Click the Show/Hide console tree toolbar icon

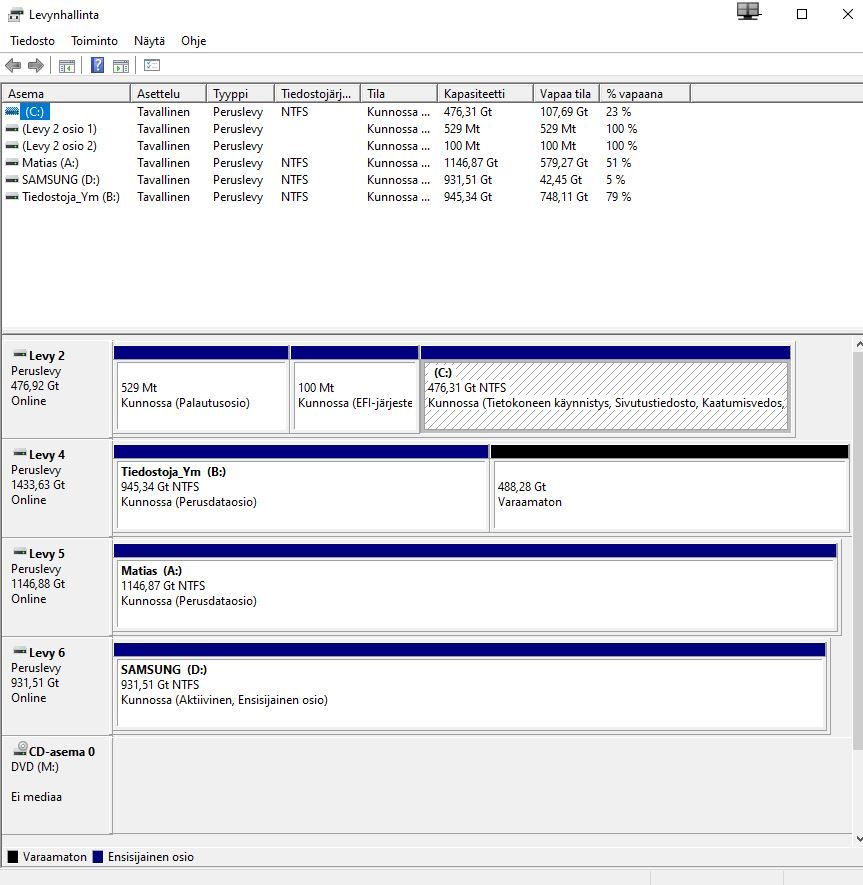pyautogui.click(x=67, y=65)
